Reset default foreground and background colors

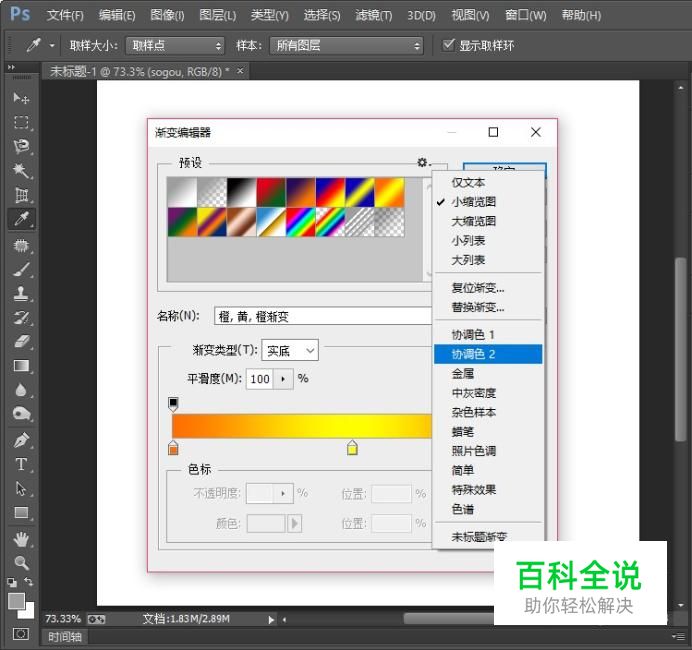click(x=12, y=582)
